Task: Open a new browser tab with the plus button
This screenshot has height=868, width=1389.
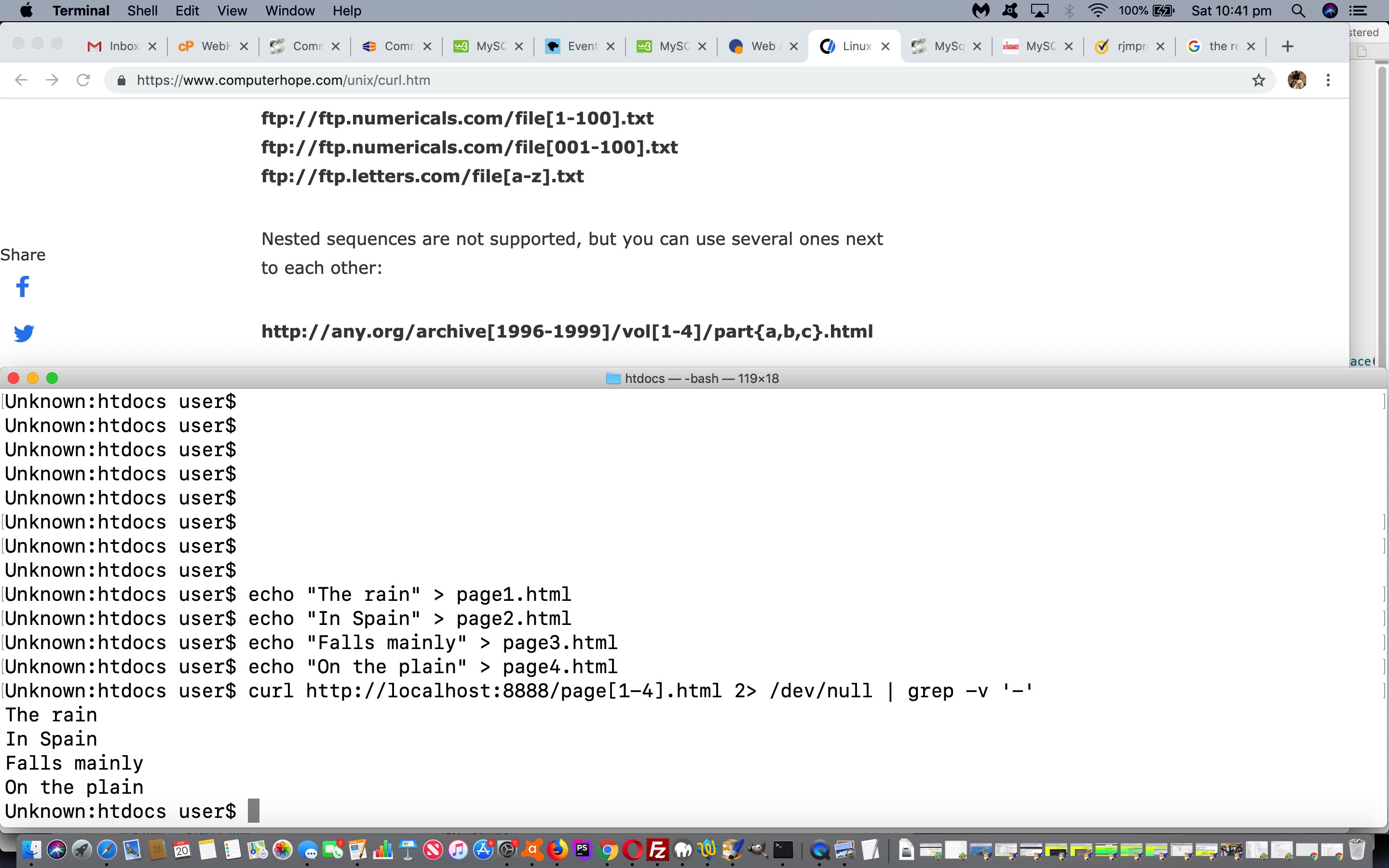Action: coord(1287,46)
